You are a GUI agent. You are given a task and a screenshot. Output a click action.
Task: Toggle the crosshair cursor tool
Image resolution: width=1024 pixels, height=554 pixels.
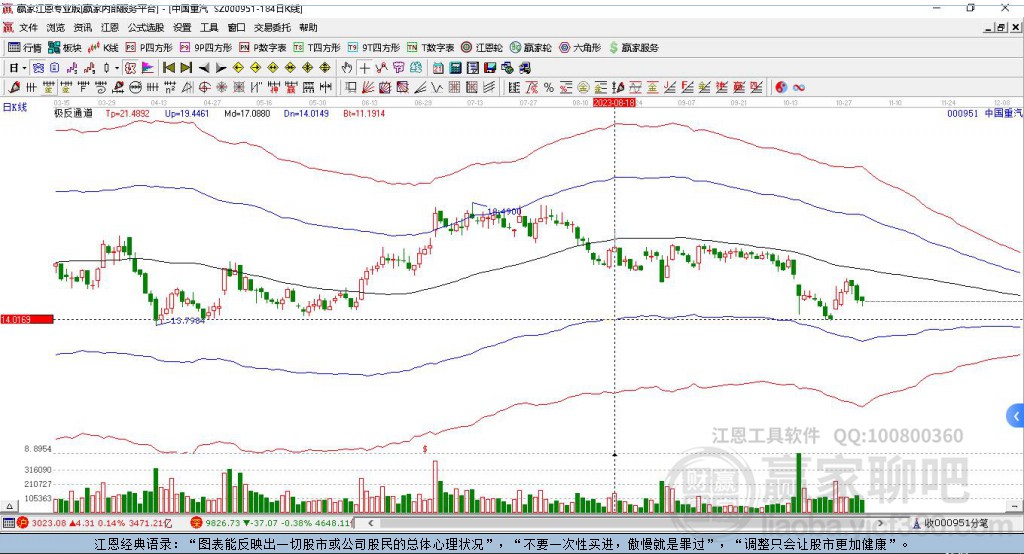(x=364, y=68)
